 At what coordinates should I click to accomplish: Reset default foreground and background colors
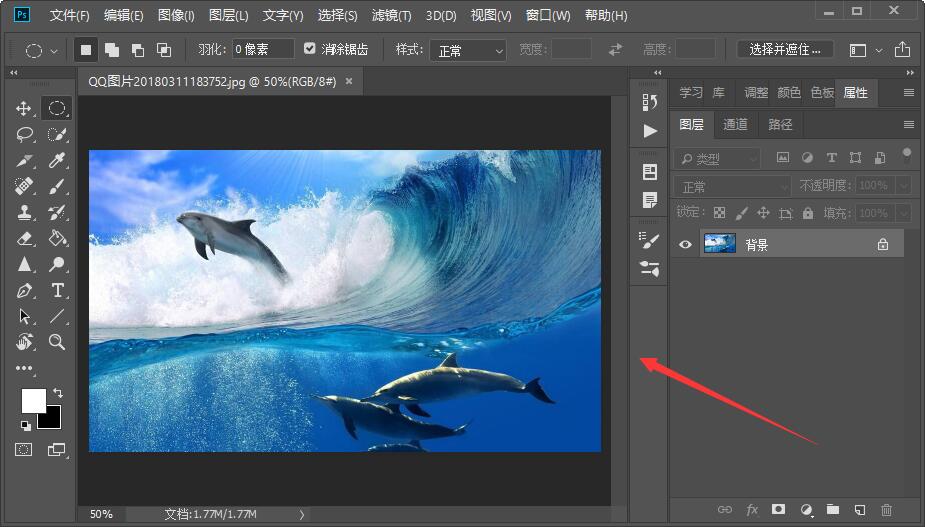pyautogui.click(x=25, y=425)
